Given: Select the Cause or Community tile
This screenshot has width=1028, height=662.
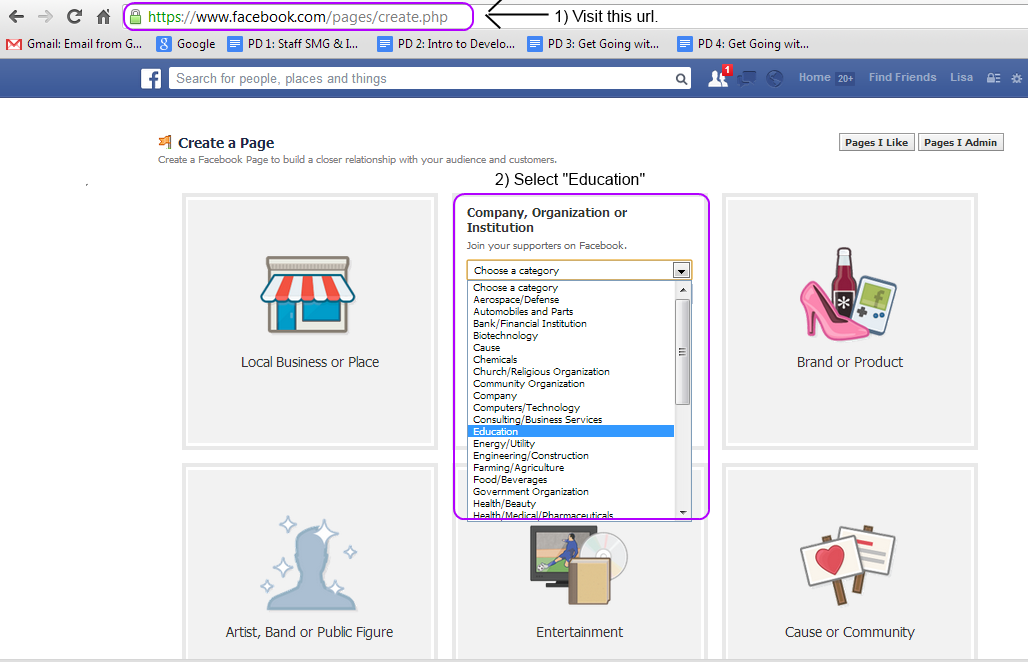Looking at the screenshot, I should pyautogui.click(x=850, y=564).
